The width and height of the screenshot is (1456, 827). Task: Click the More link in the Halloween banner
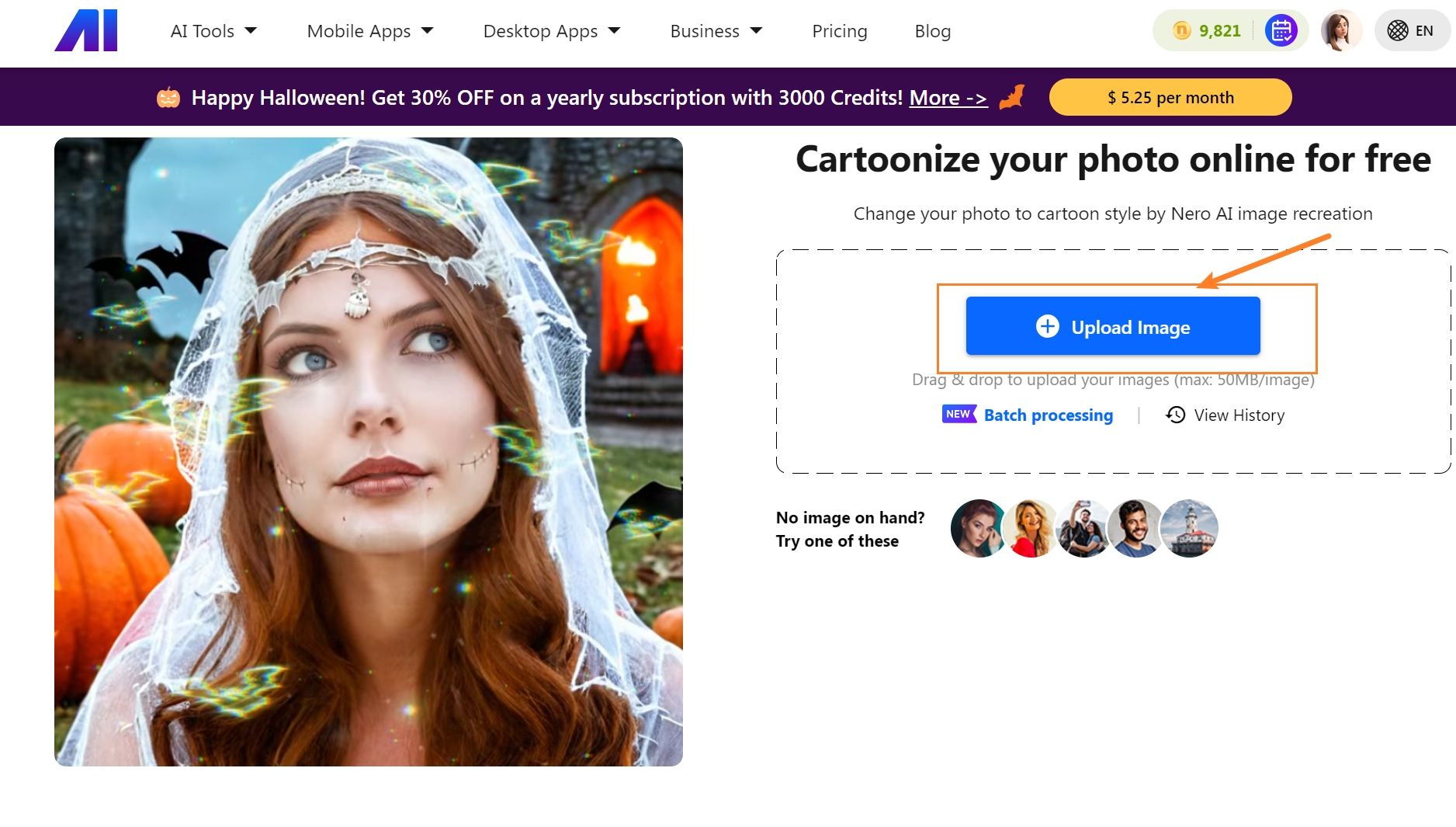(x=945, y=98)
